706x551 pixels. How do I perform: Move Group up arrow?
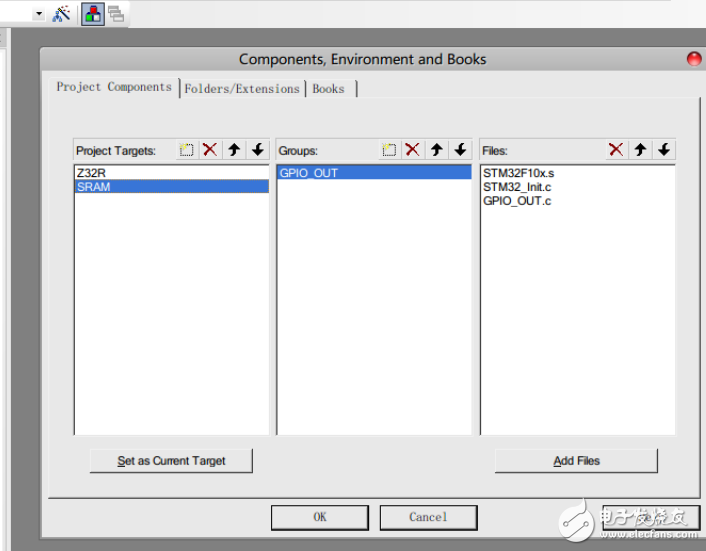tap(437, 149)
